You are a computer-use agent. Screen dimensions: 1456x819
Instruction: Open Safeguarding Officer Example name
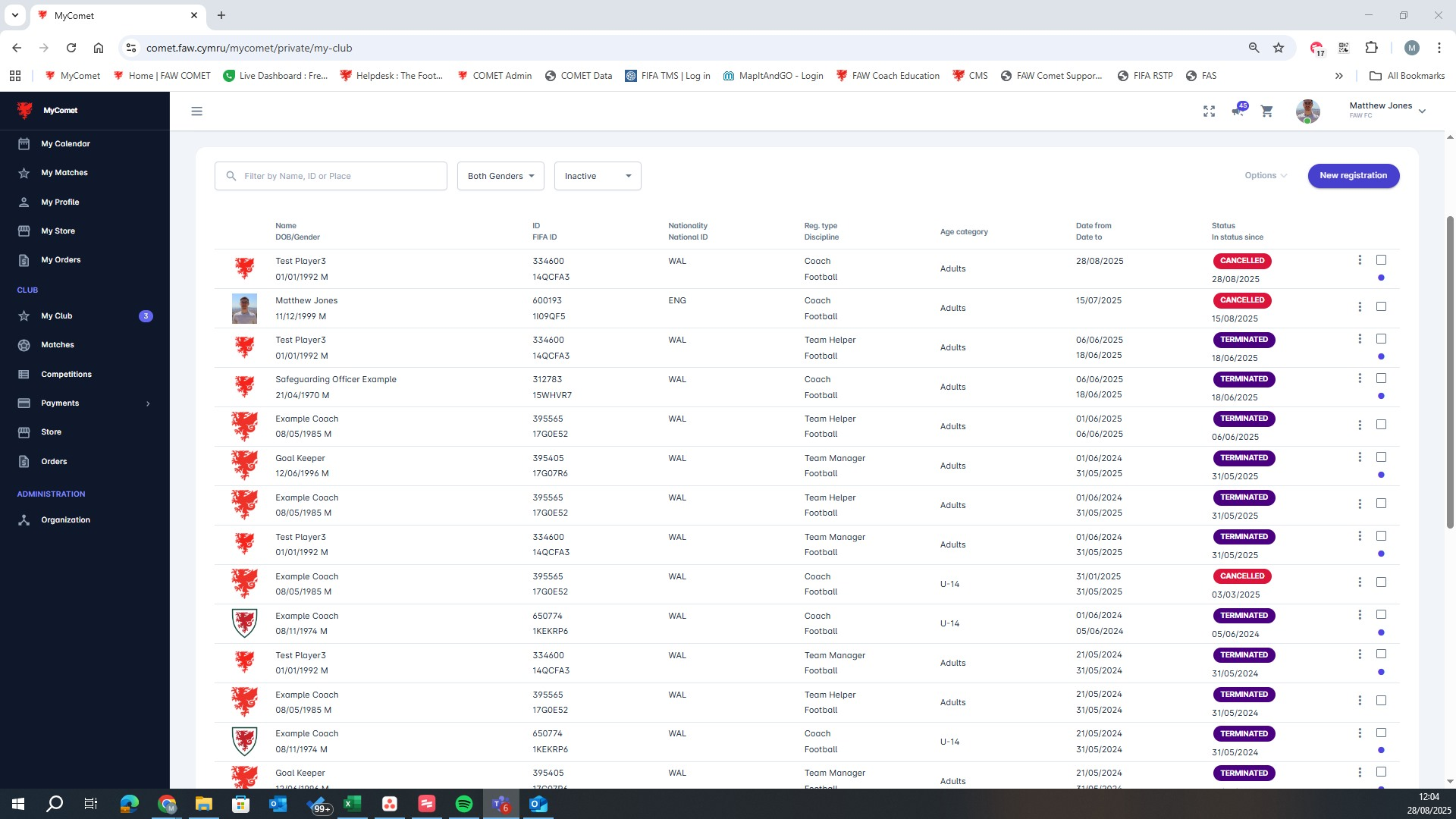coord(335,379)
